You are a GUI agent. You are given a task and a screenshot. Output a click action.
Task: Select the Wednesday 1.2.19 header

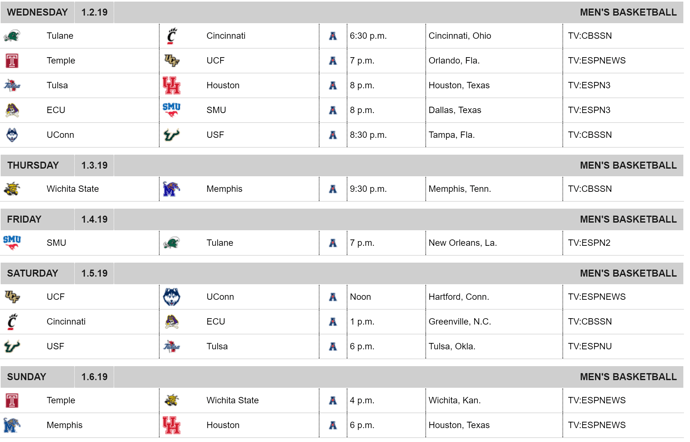57,12
